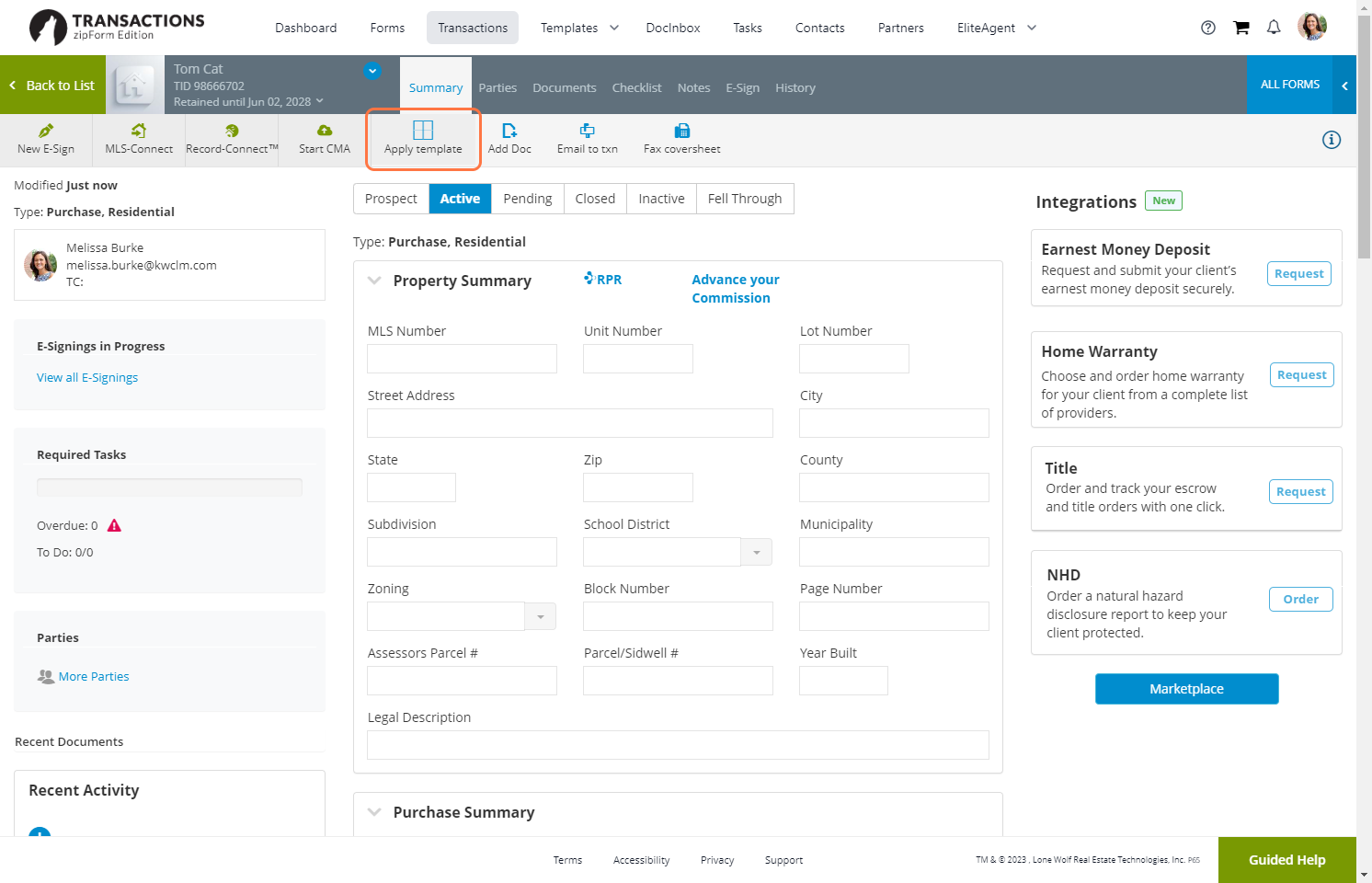Open the Parties tab
This screenshot has width=1372, height=883.
497,88
